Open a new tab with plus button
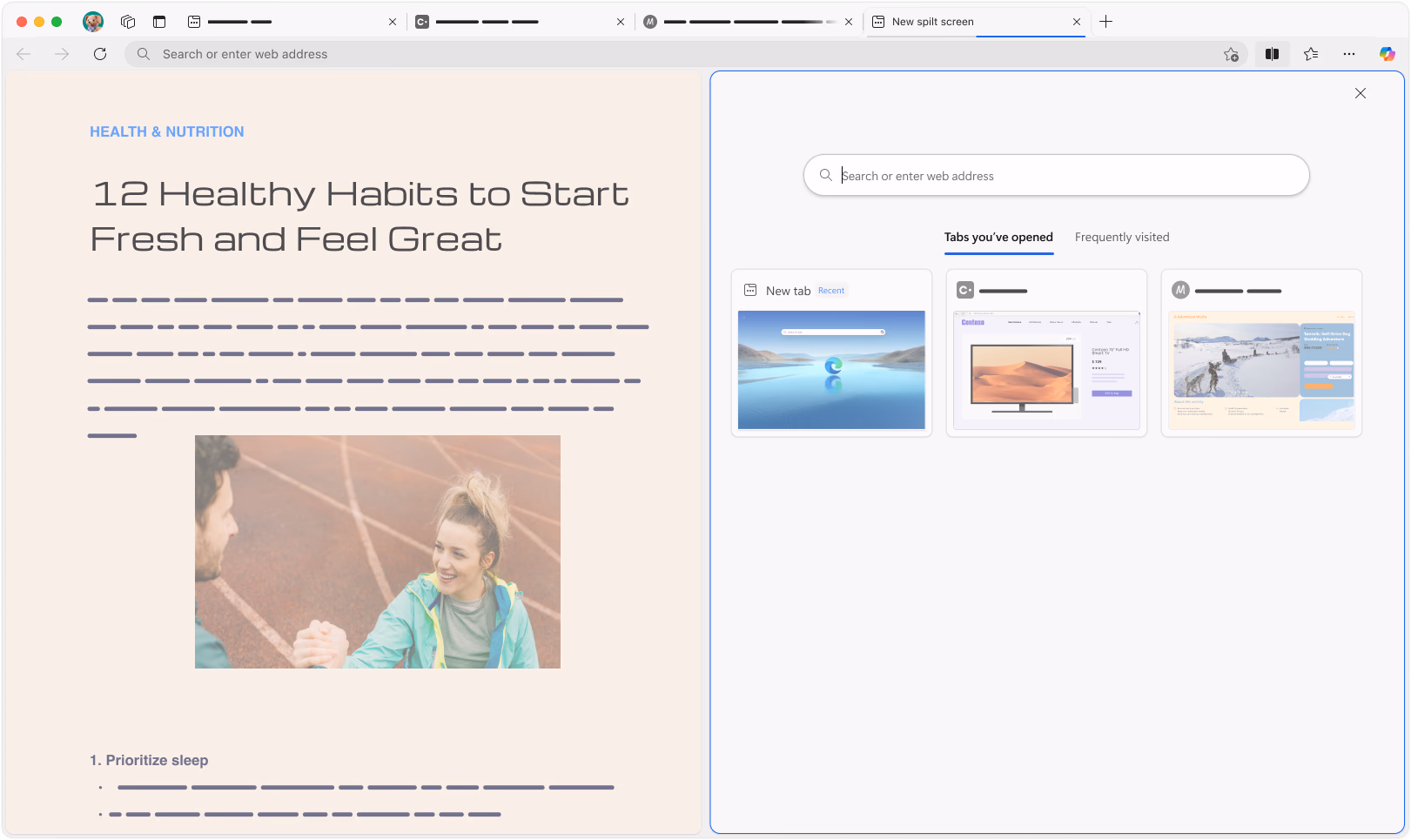This screenshot has width=1411, height=840. pyautogui.click(x=1106, y=22)
